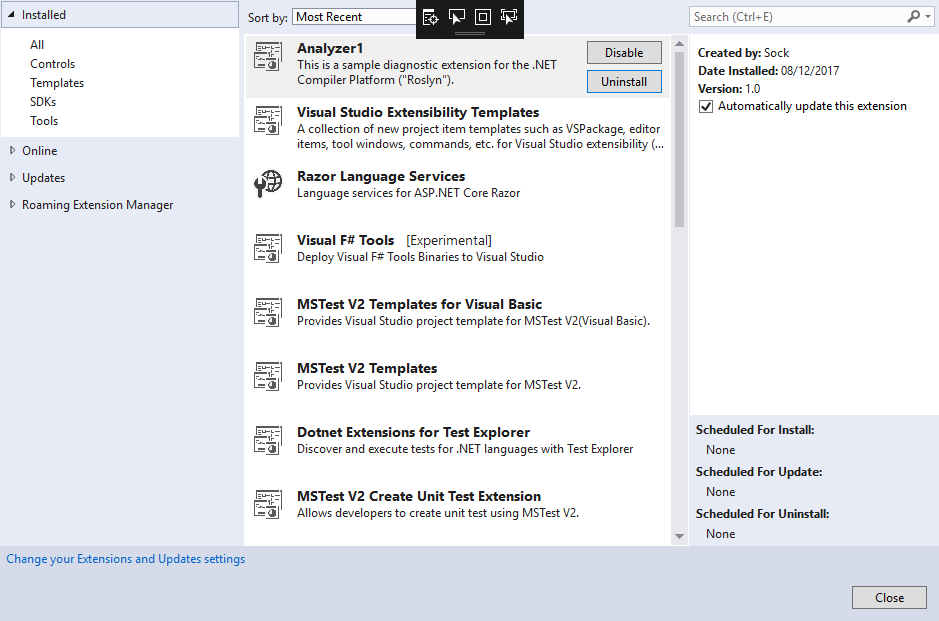Toggle Automatically update this extension checkbox
Image resolution: width=939 pixels, height=621 pixels.
coord(706,107)
